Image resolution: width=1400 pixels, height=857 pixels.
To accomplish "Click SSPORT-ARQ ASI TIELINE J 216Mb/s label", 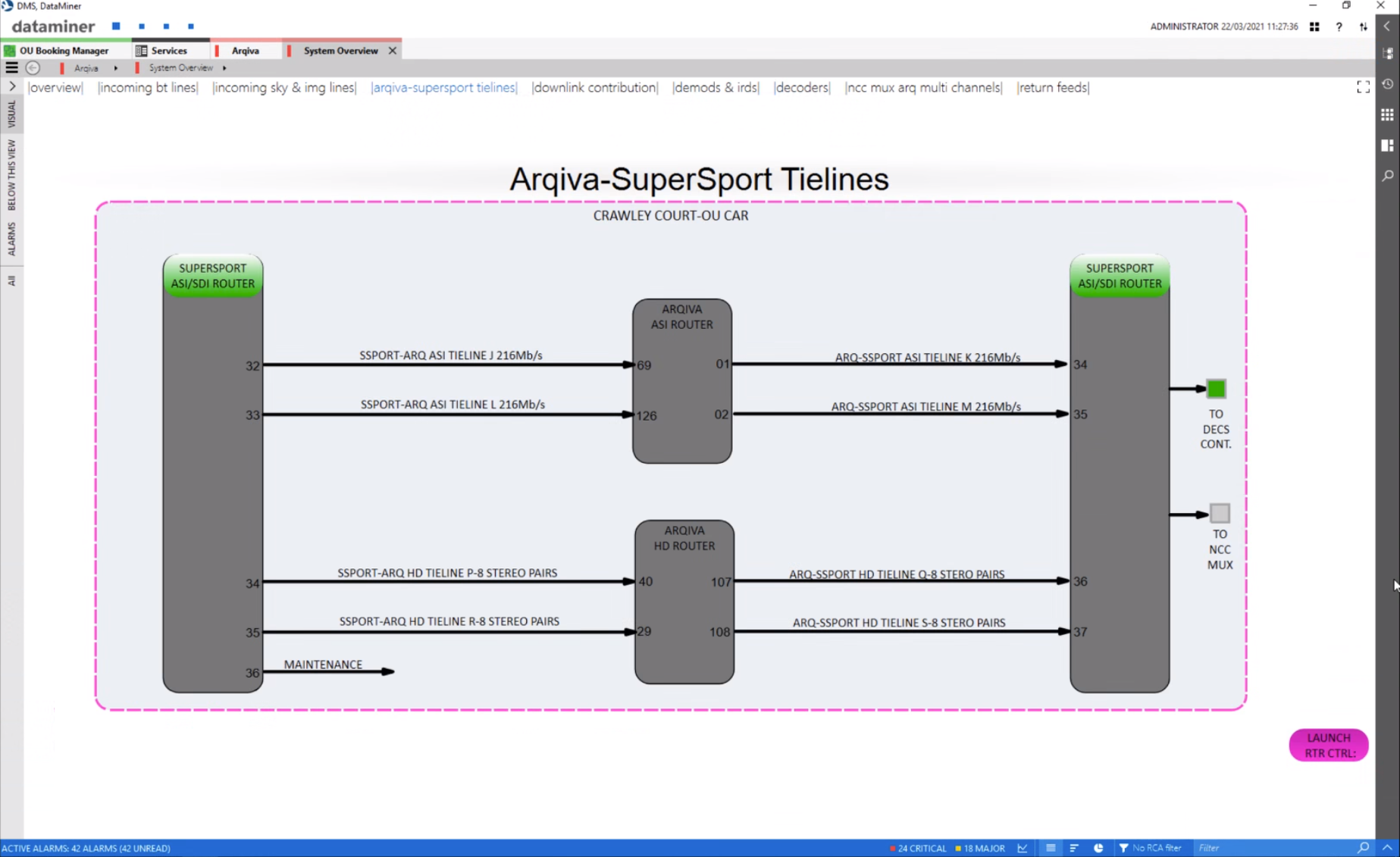I will [451, 355].
